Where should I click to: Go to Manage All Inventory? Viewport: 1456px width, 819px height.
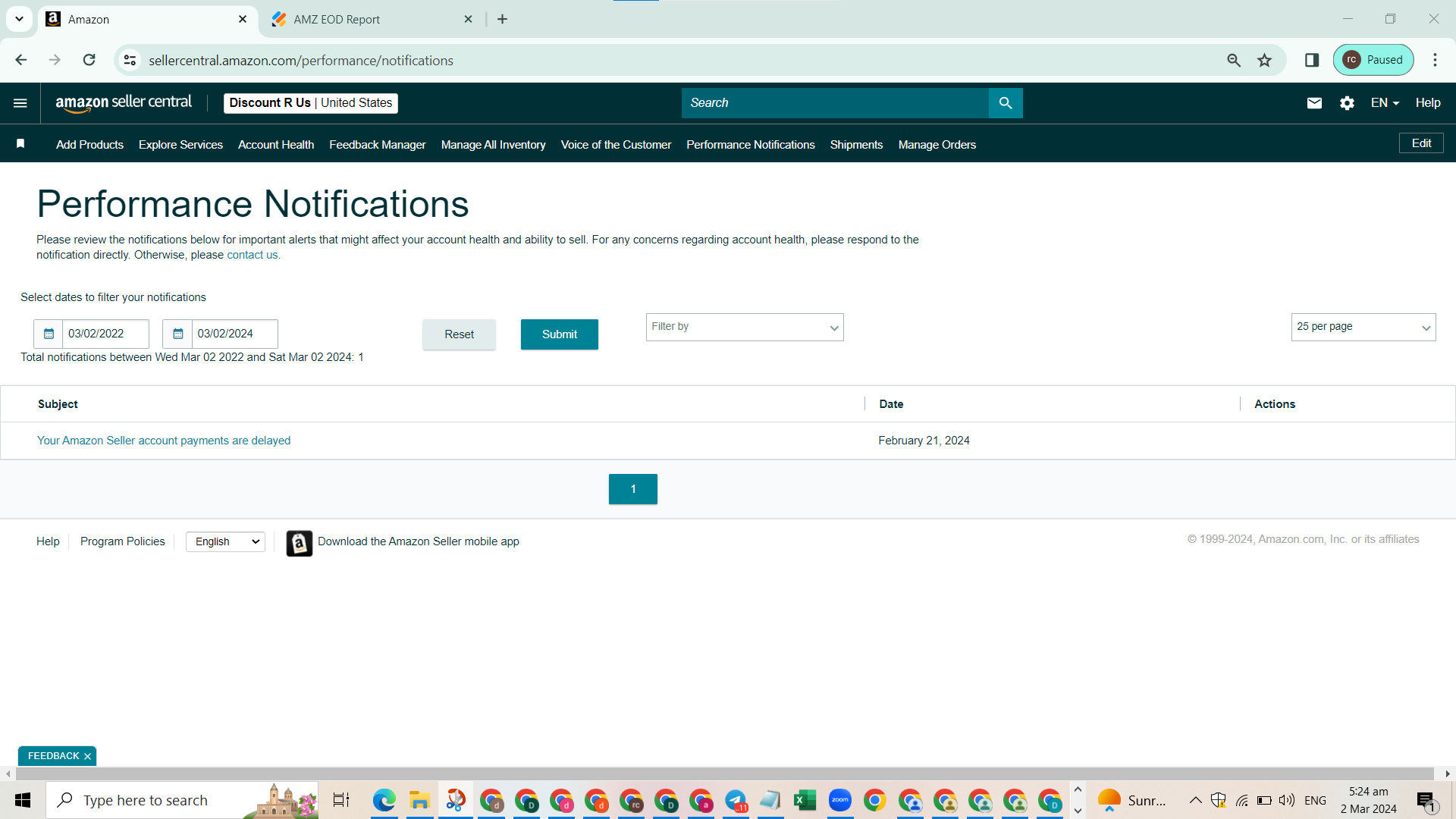(x=494, y=145)
